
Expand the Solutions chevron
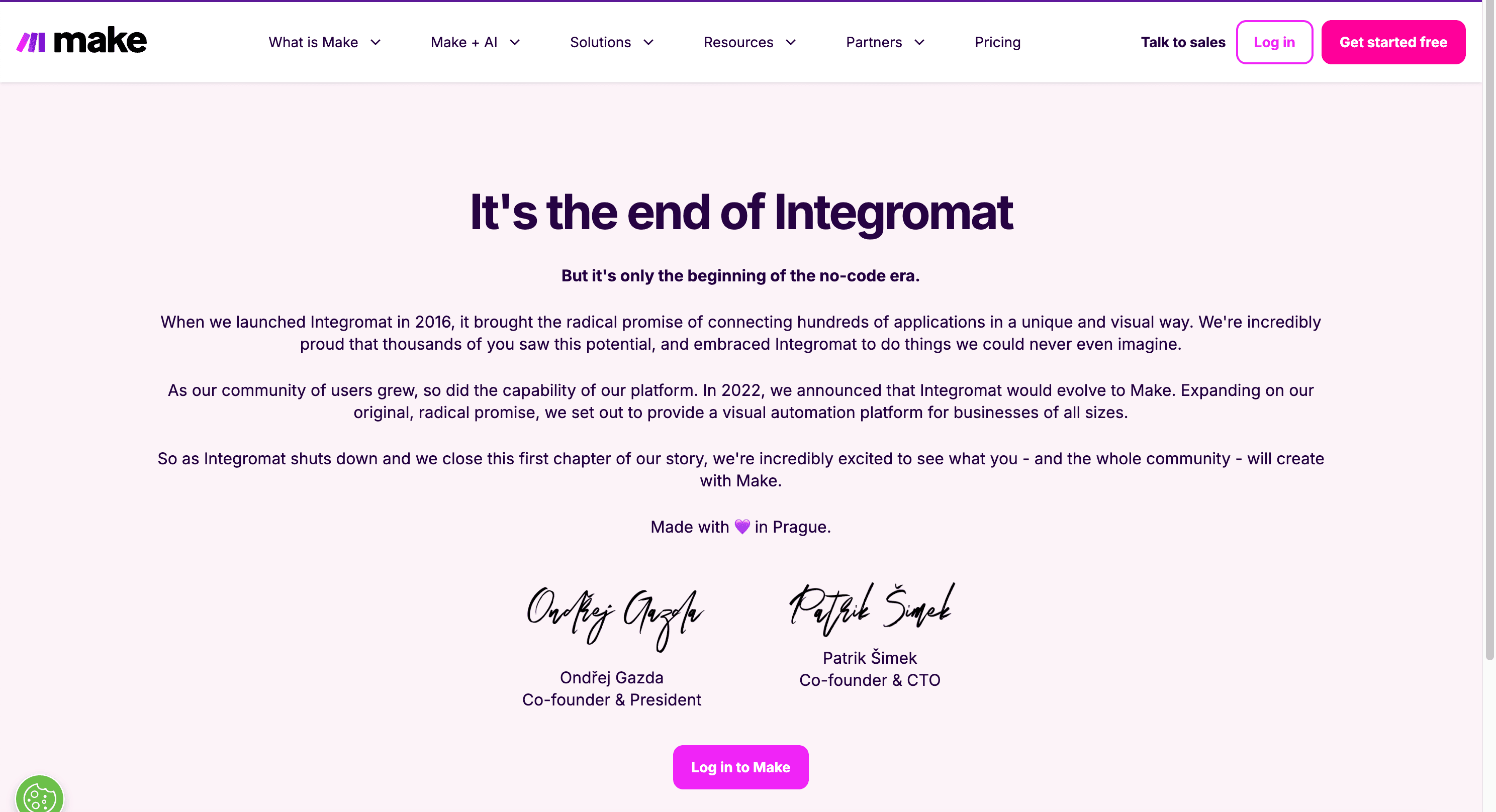(648, 42)
